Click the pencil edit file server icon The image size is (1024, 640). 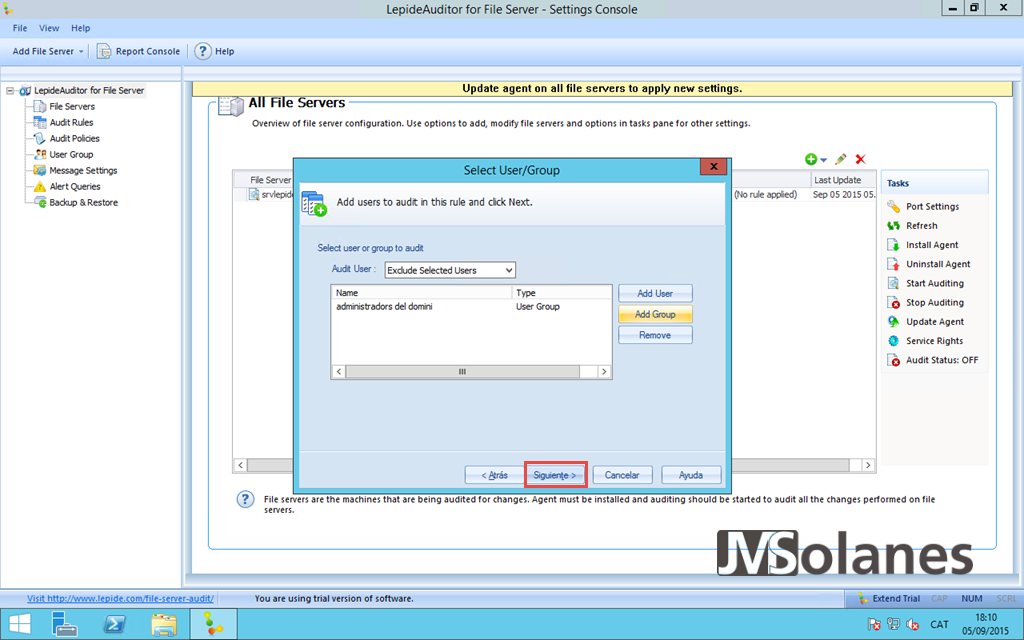click(x=840, y=159)
